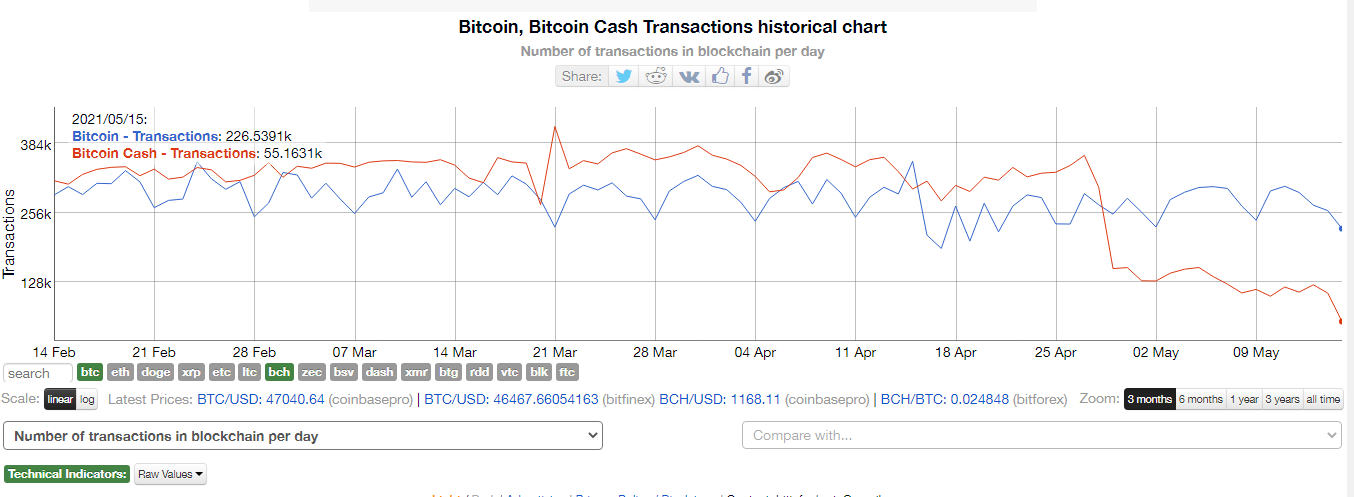Open the 'Compare with...' dropdown
The image size is (1354, 497).
tap(1041, 436)
